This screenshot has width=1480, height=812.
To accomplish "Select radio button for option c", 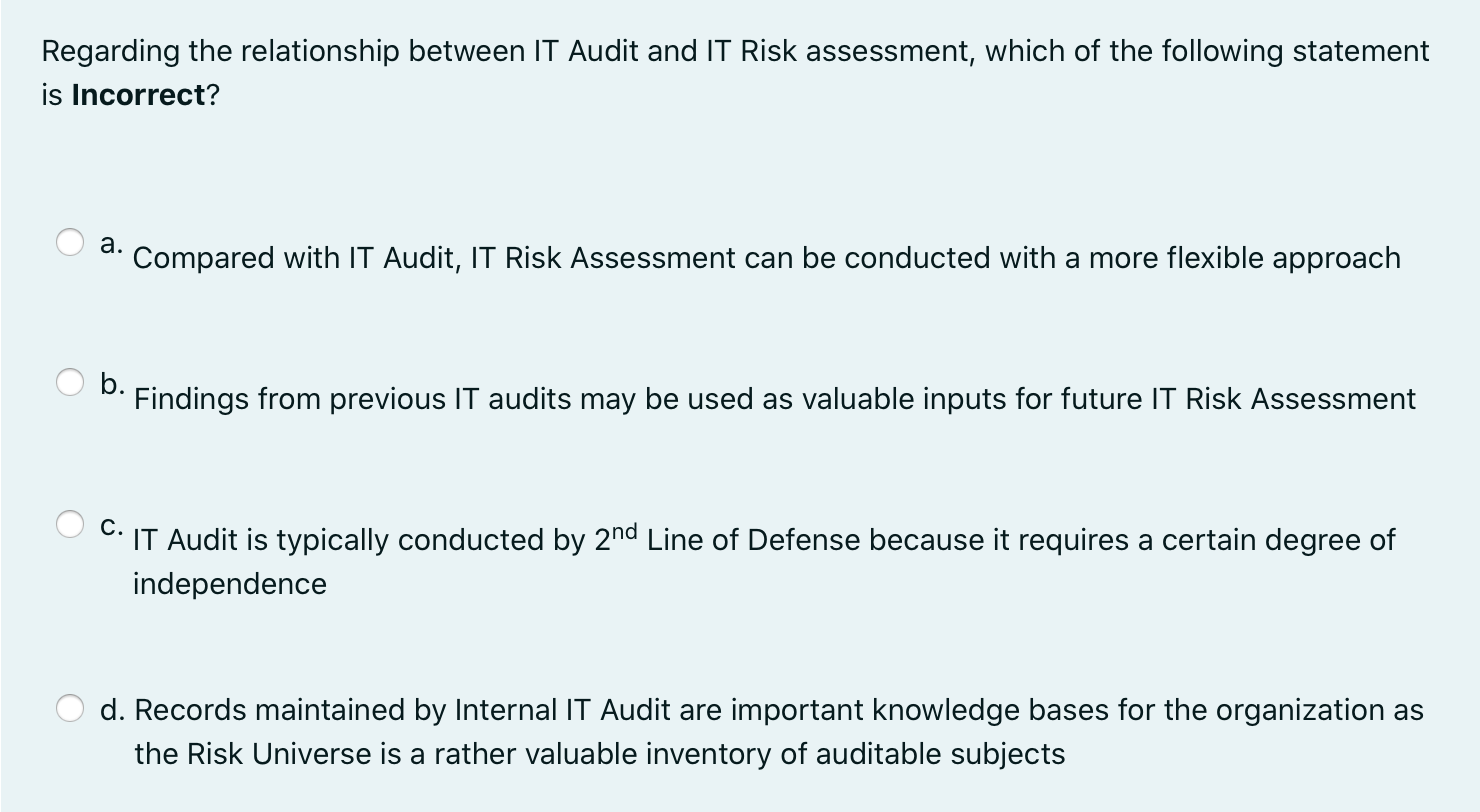I will (70, 522).
